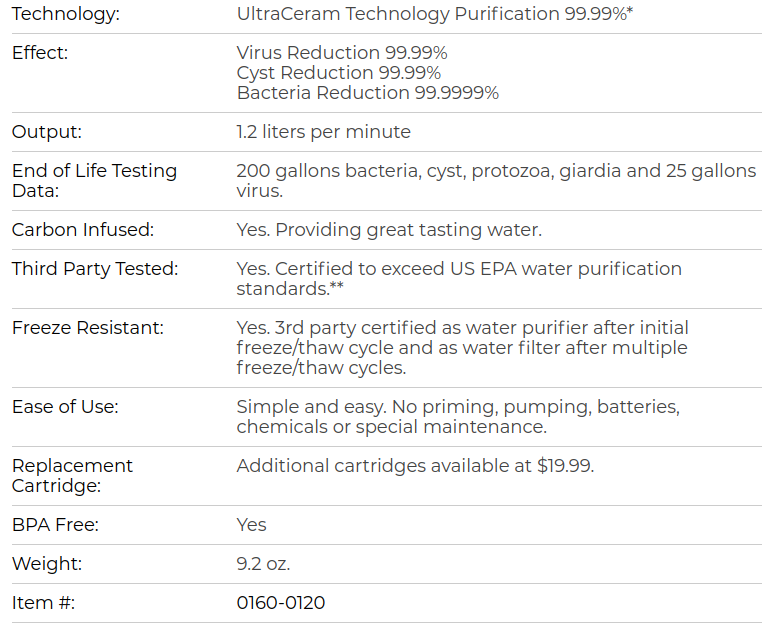Click the 200 gallons bacteria description
The width and height of the screenshot is (778, 627).
496,181
